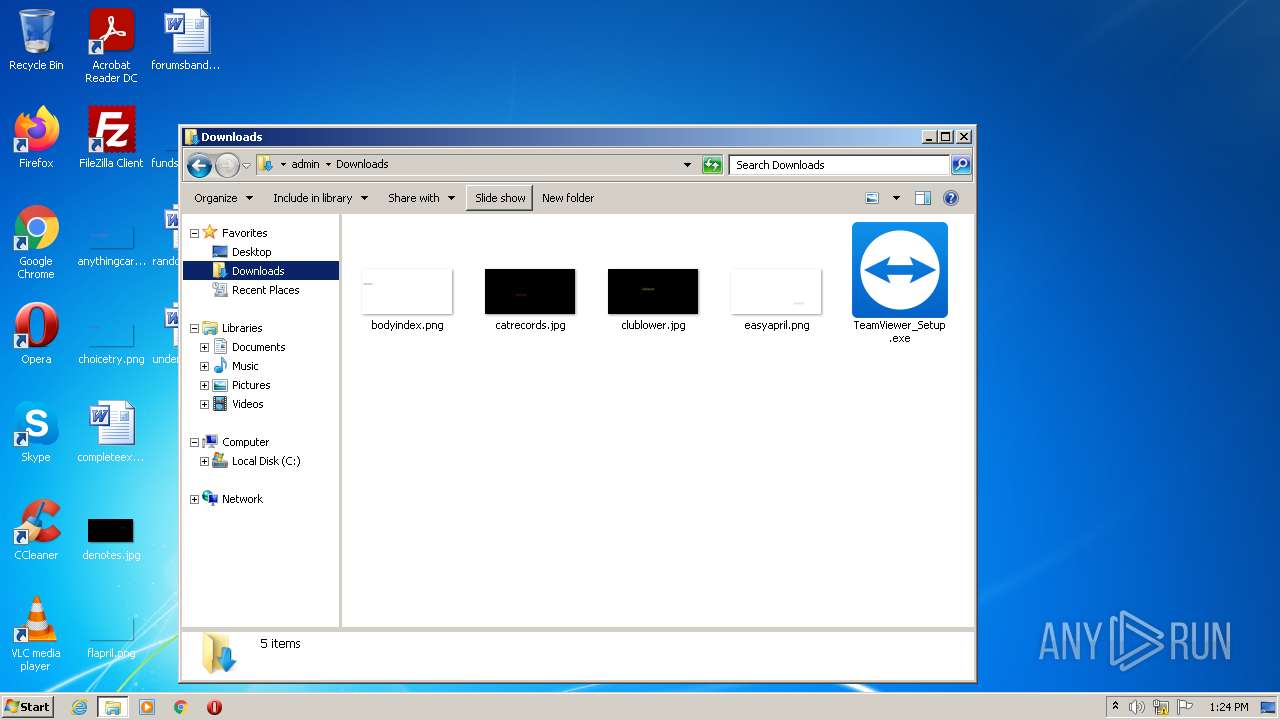1280x720 pixels.
Task: Collapse the Libraries tree group
Action: pos(194,328)
